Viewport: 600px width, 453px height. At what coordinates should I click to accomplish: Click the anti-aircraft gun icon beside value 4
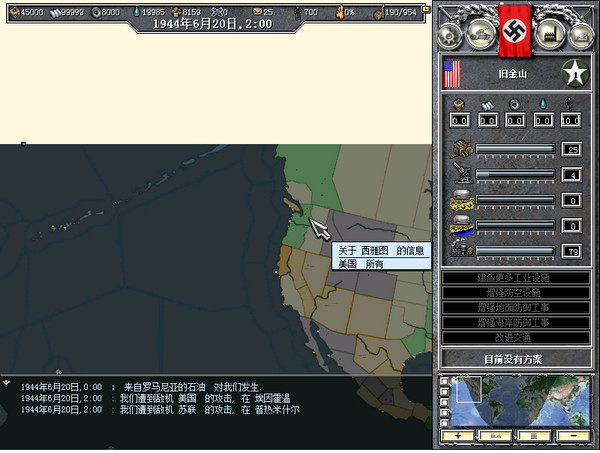point(462,173)
